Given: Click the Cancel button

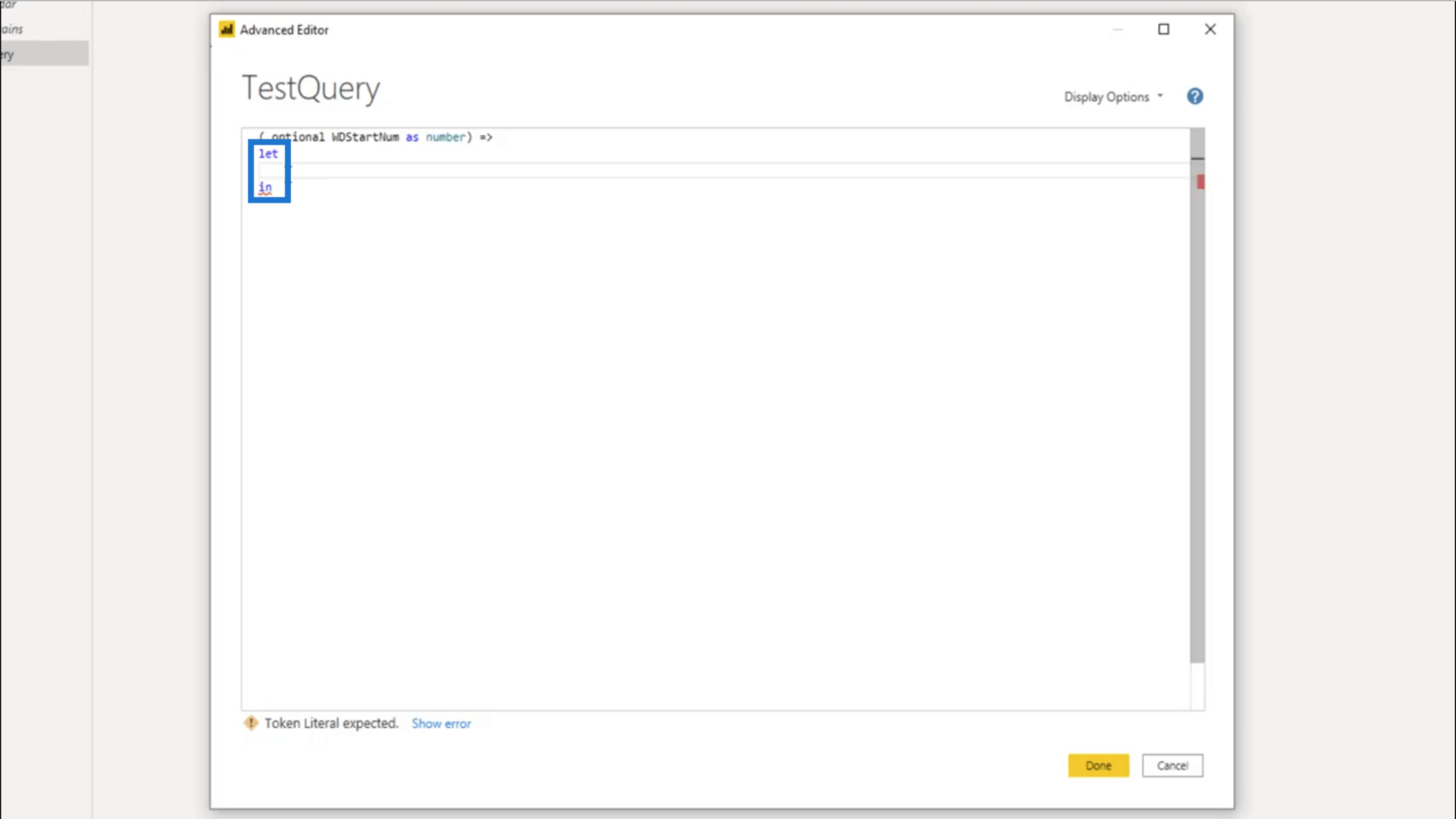Looking at the screenshot, I should [1172, 765].
